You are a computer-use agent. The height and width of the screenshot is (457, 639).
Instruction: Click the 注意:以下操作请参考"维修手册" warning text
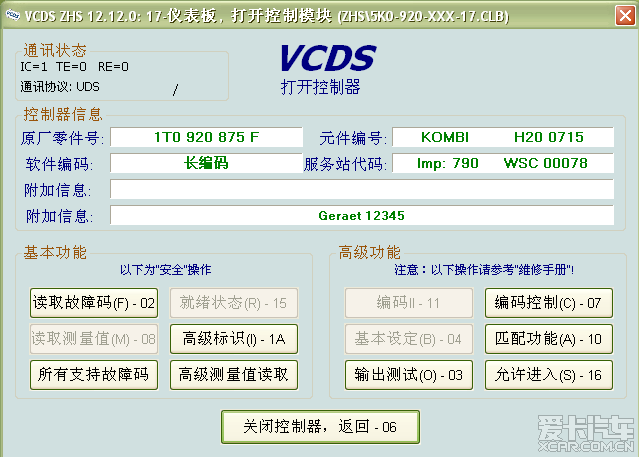(484, 270)
